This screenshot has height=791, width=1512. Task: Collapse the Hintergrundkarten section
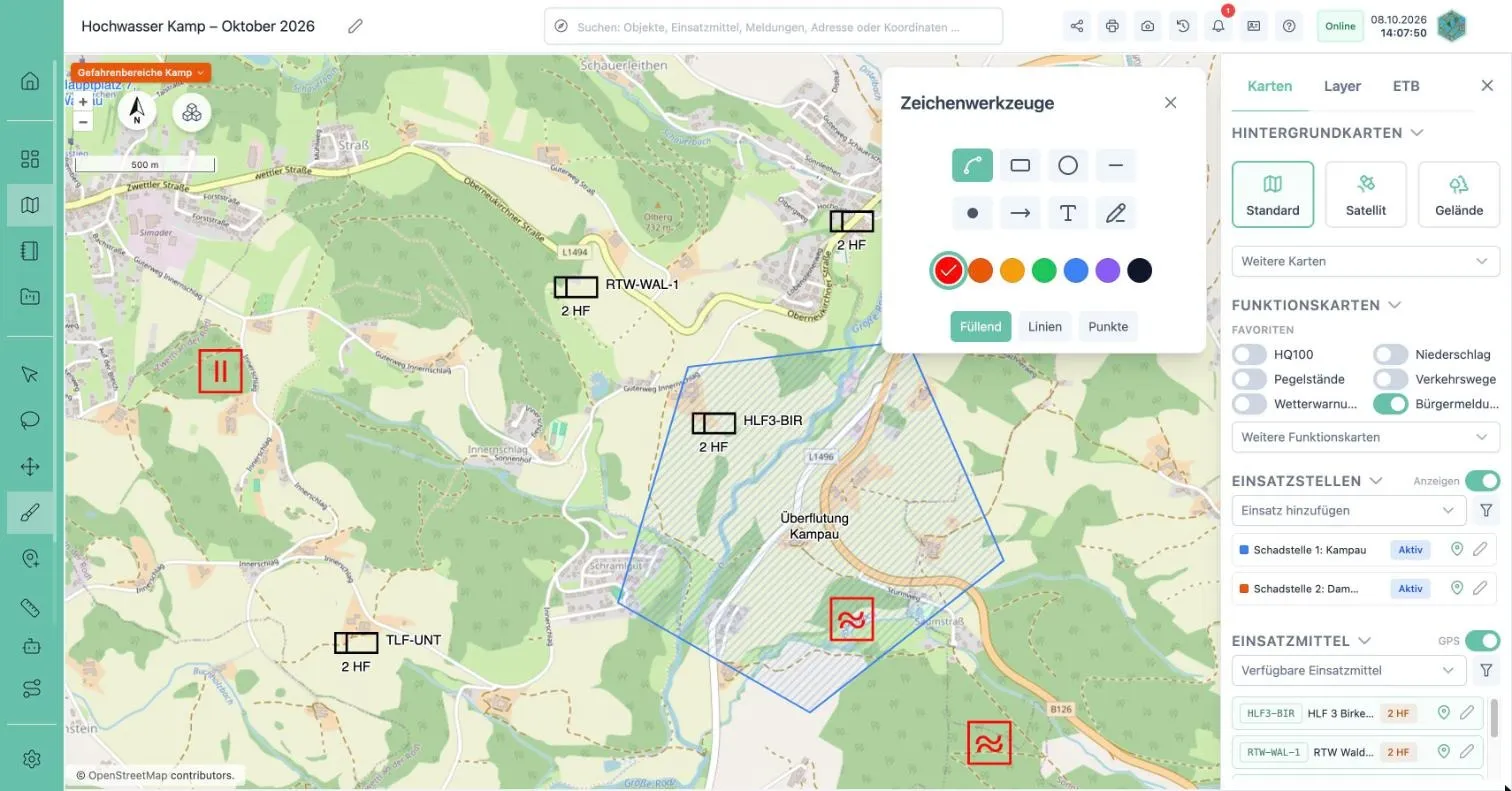pyautogui.click(x=1417, y=133)
